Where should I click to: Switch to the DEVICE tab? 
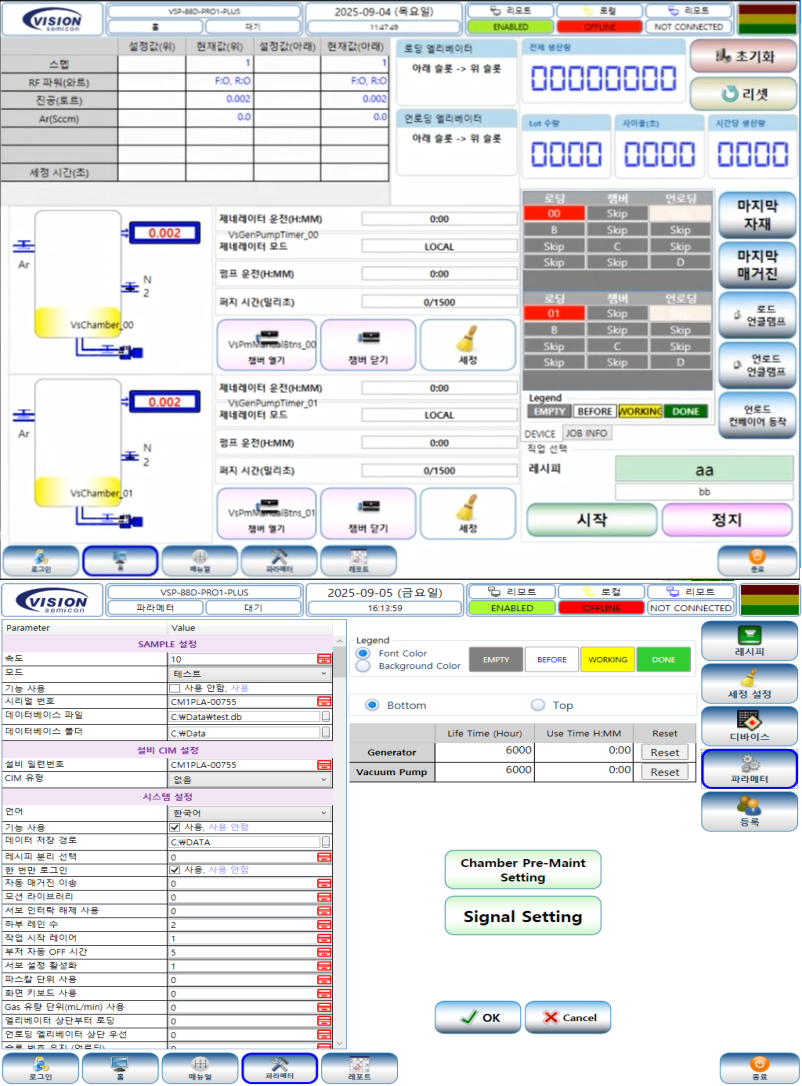(541, 433)
